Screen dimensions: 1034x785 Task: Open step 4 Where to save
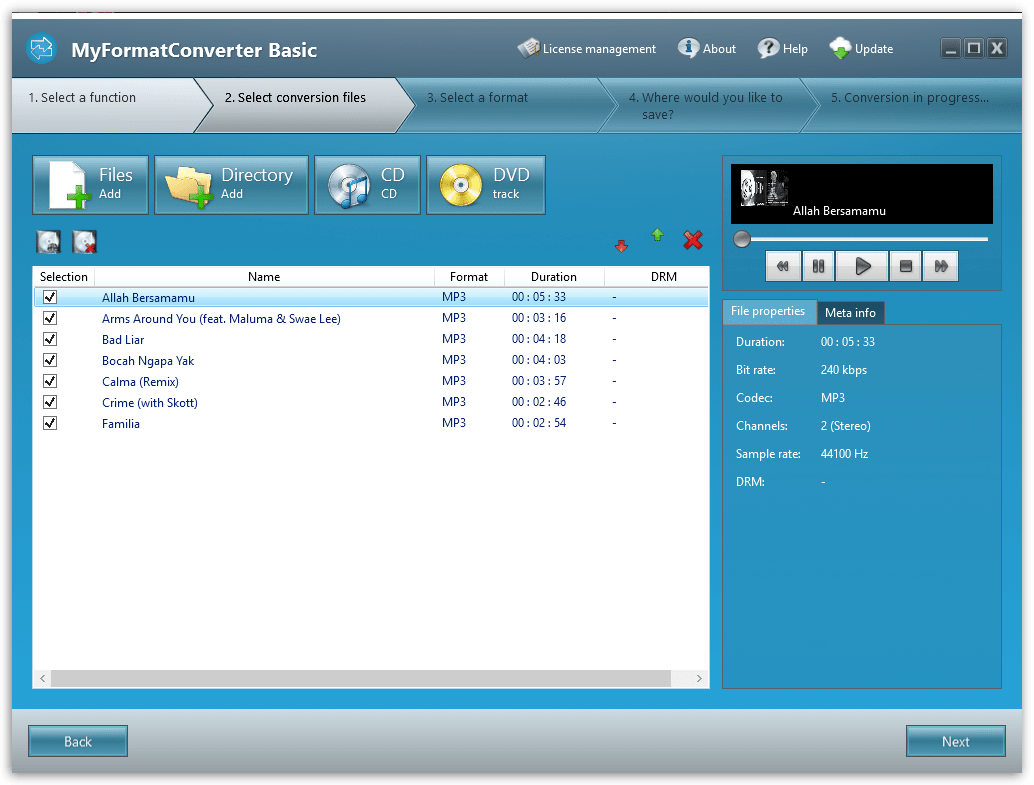(707, 106)
